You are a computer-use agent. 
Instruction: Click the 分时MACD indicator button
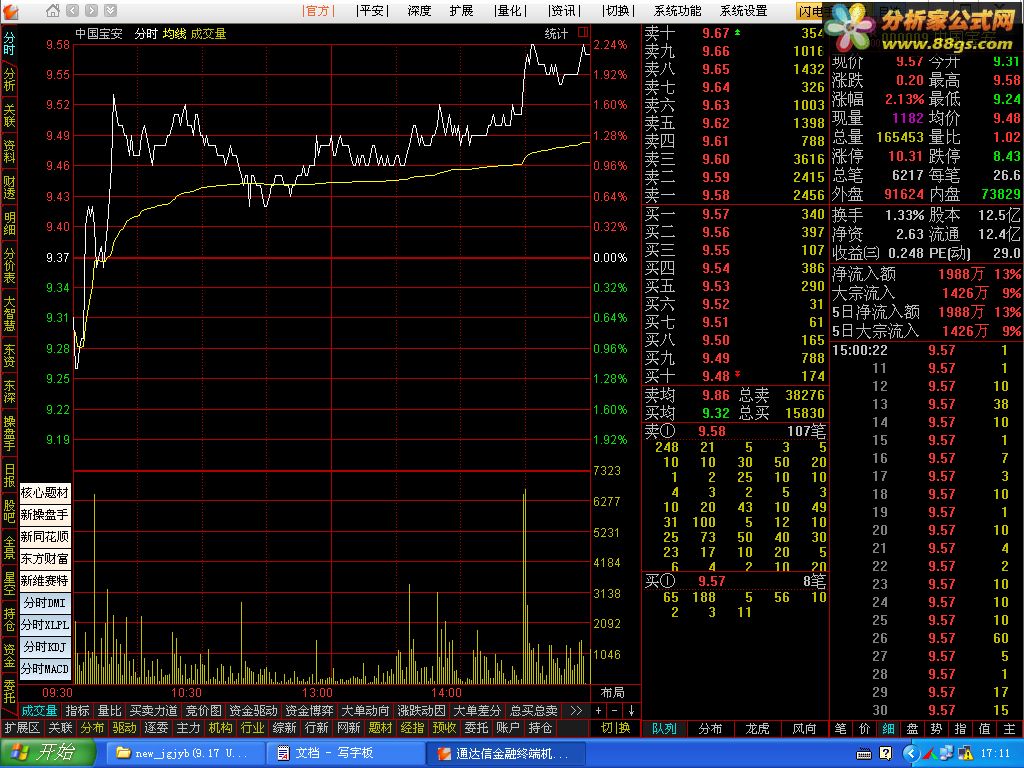(x=44, y=669)
